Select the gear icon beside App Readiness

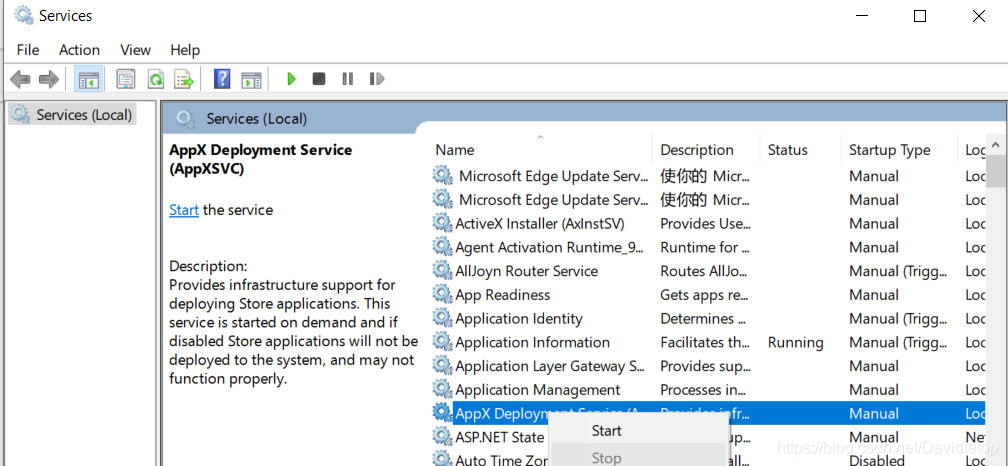point(442,294)
